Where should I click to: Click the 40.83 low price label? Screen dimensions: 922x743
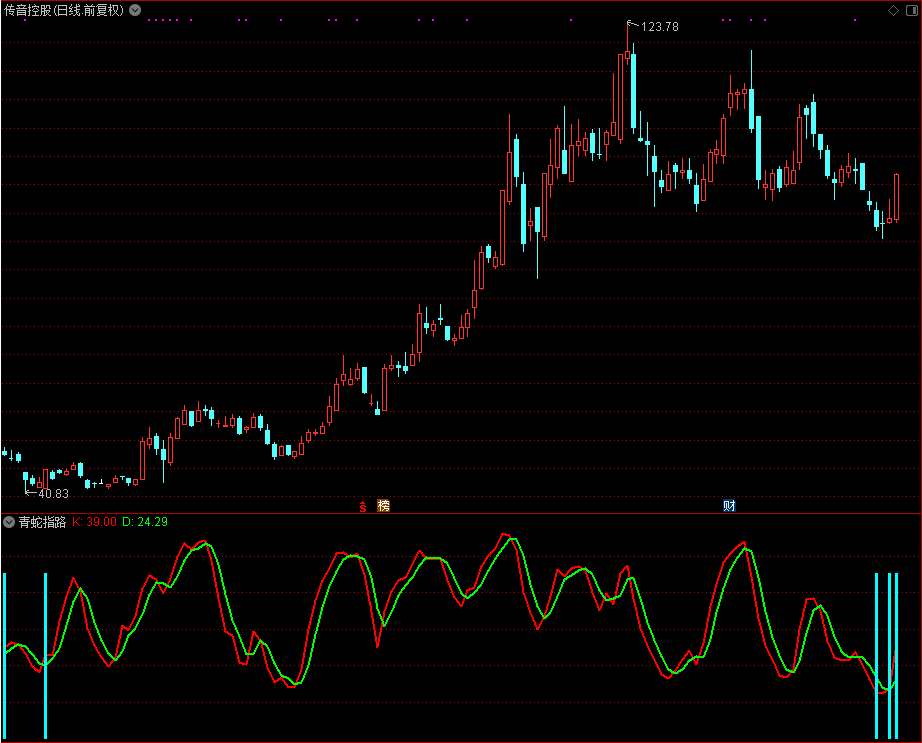54,494
